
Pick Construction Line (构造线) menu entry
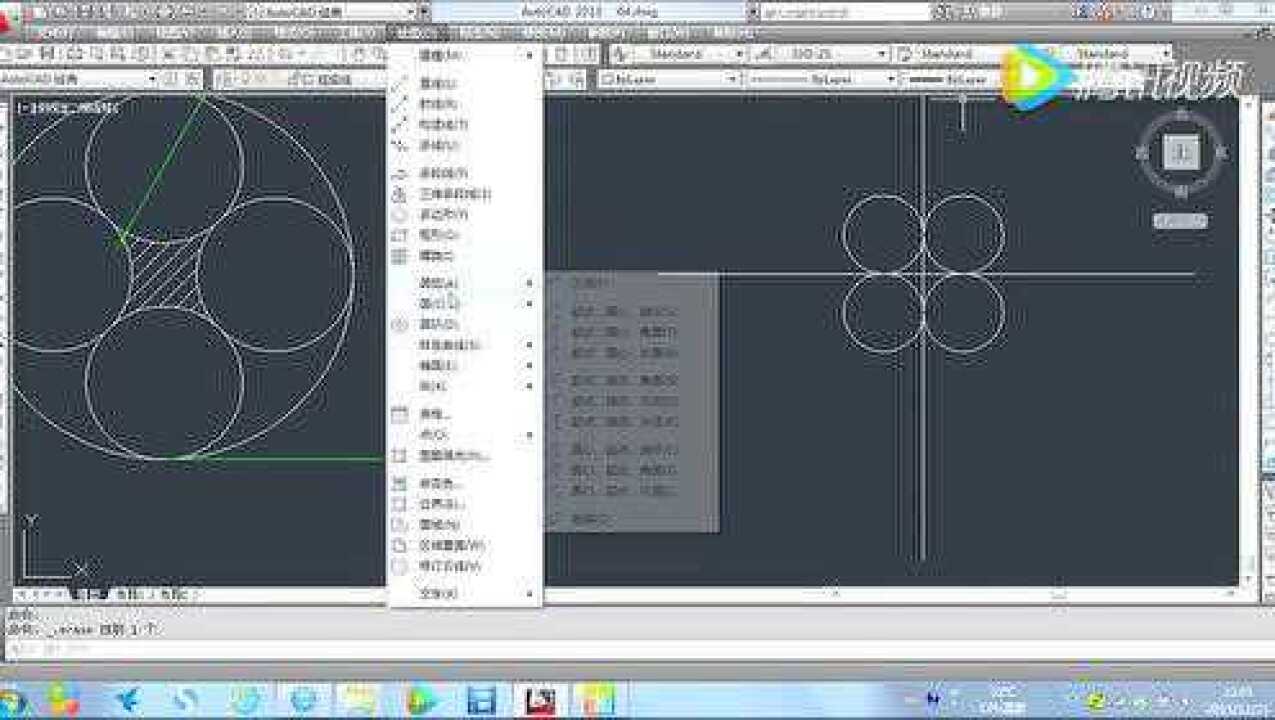coord(441,125)
